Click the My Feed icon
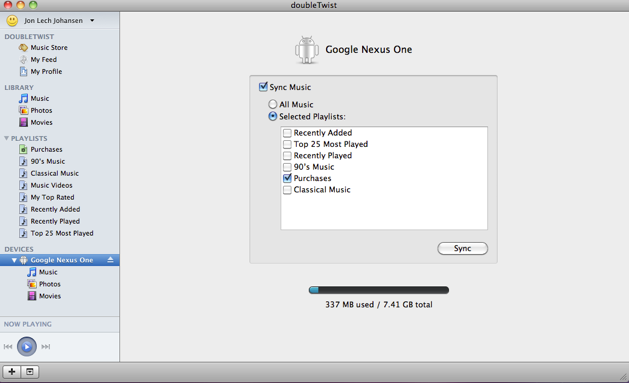Image resolution: width=629 pixels, height=383 pixels. (23, 59)
